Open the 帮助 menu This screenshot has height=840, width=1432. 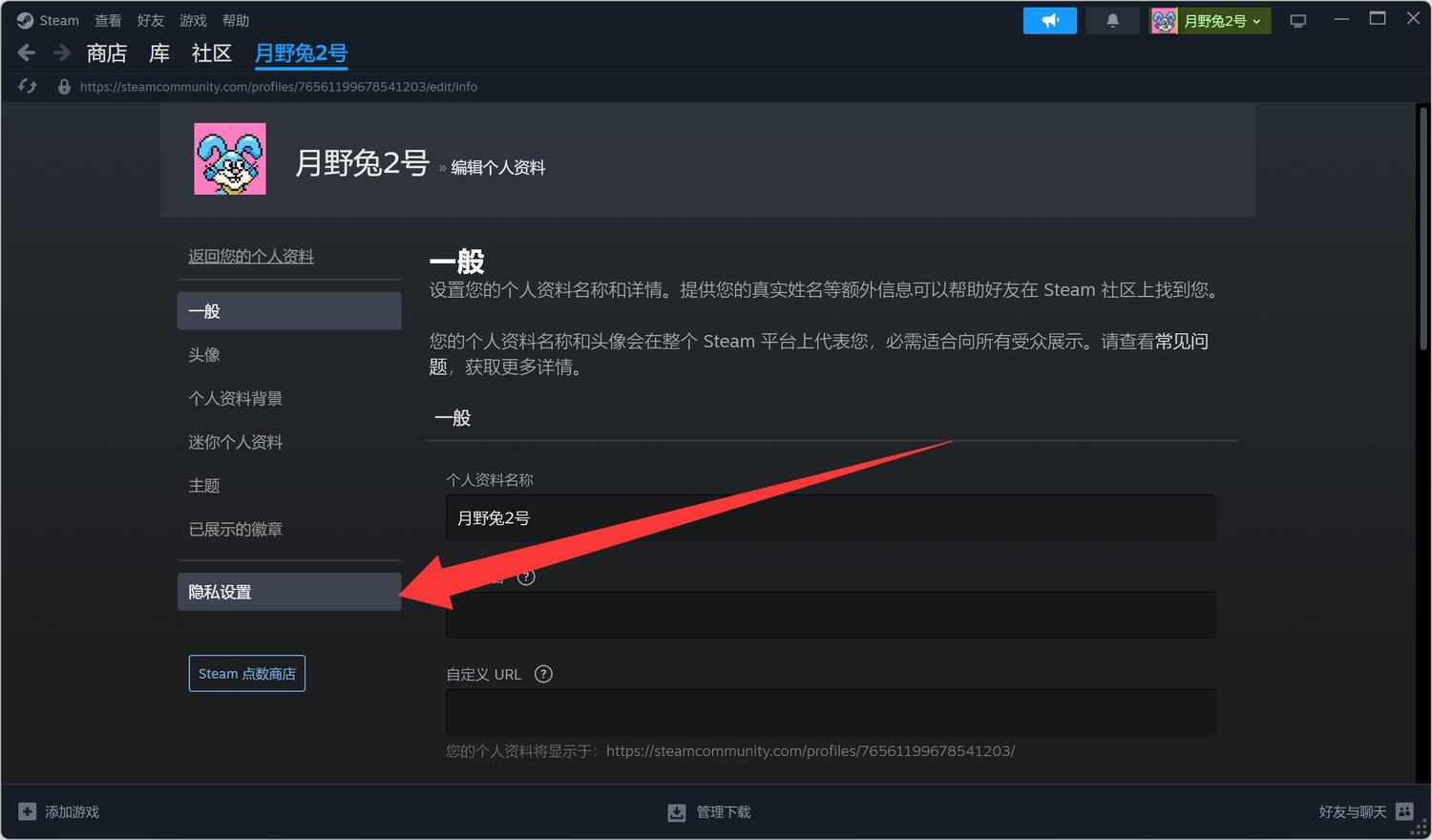(x=236, y=20)
